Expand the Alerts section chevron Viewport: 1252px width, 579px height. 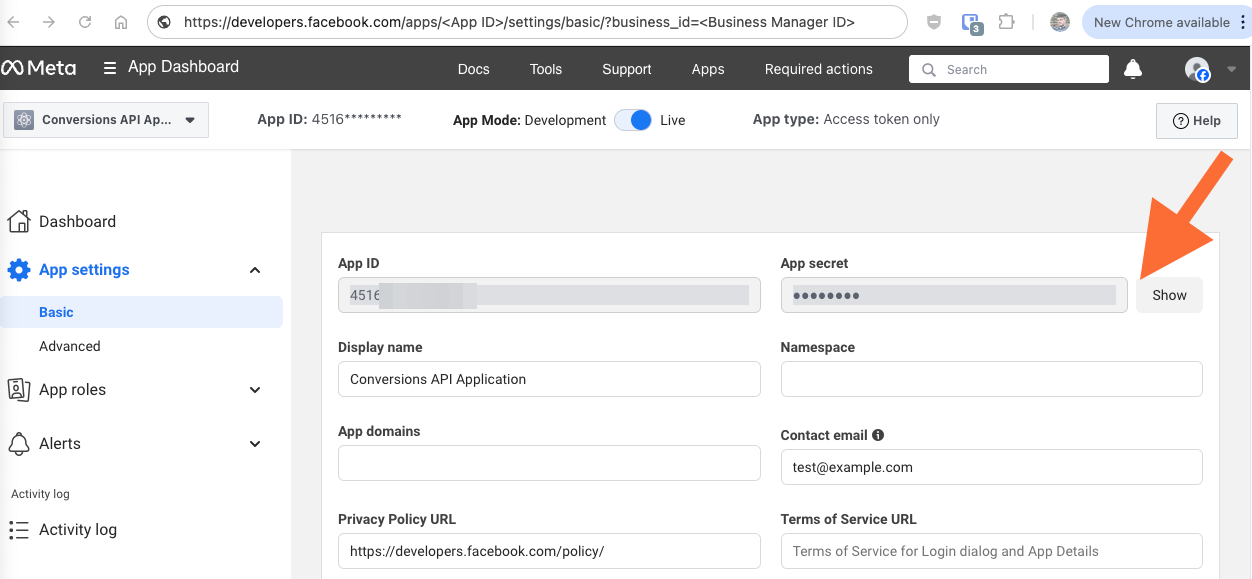coord(255,444)
